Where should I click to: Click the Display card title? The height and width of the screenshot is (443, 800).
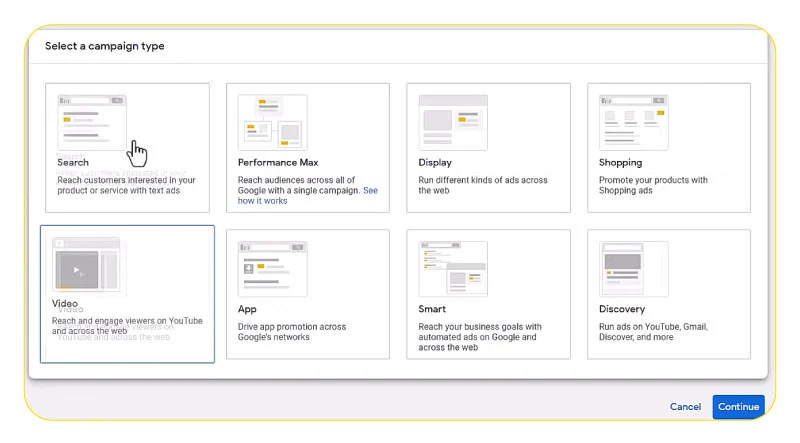tap(435, 162)
